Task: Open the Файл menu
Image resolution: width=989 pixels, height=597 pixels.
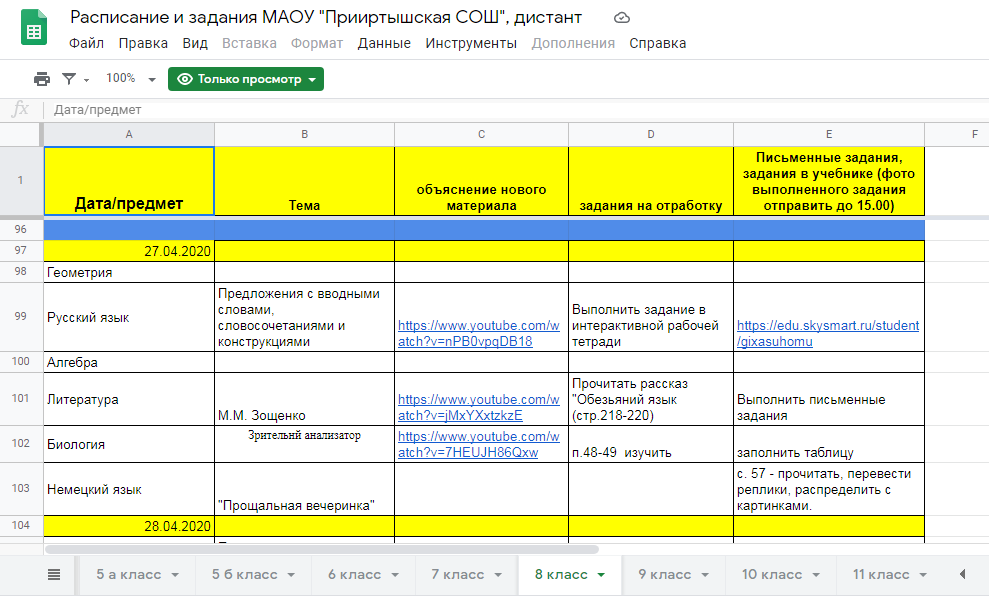Action: point(86,43)
